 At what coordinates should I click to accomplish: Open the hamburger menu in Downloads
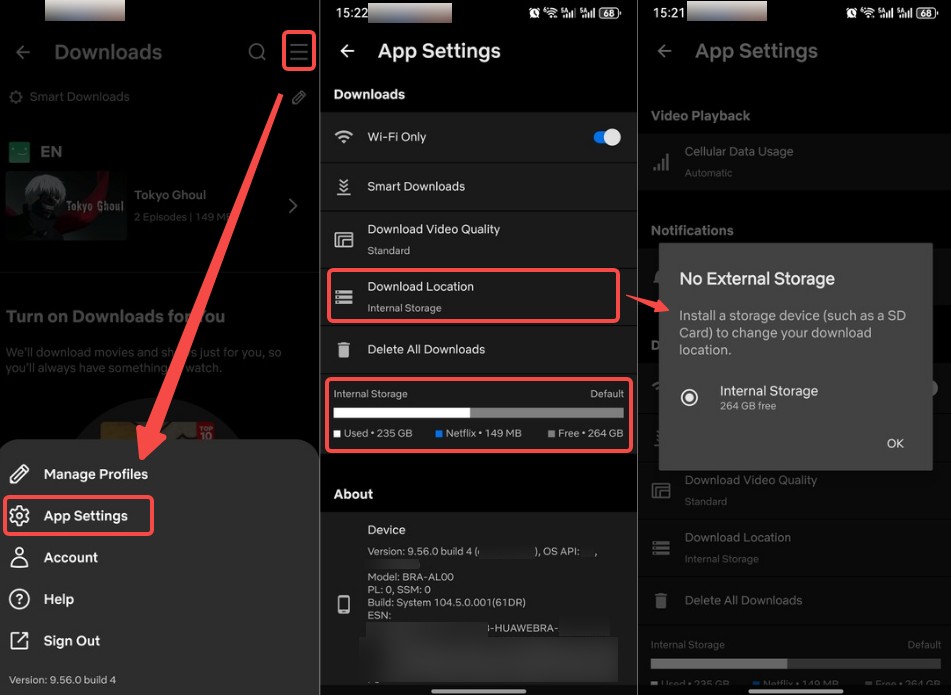pyautogui.click(x=299, y=52)
